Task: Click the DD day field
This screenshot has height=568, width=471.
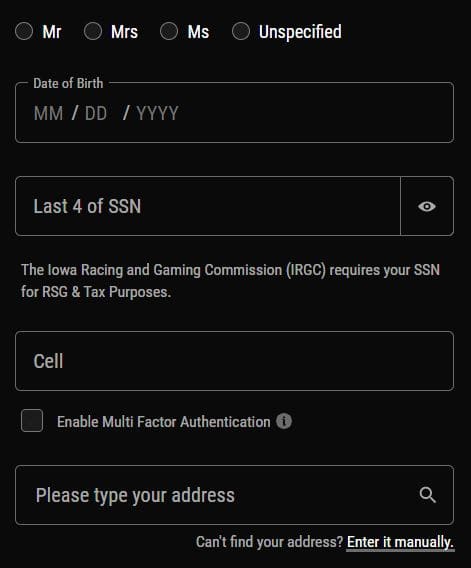Action: 96,113
